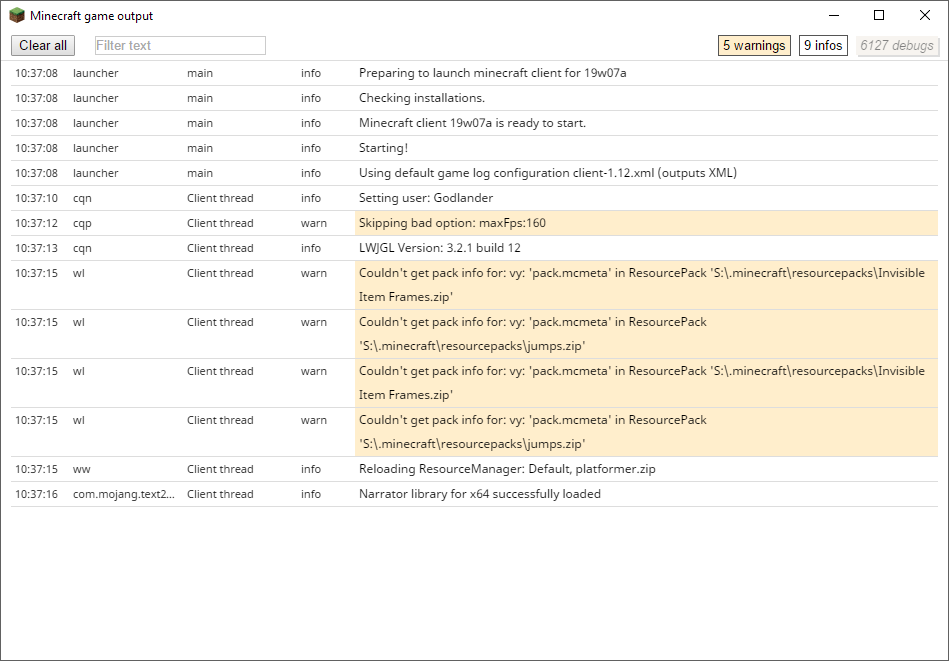This screenshot has height=661, width=949.
Task: Toggle the 5 warnings filter
Action: click(754, 45)
